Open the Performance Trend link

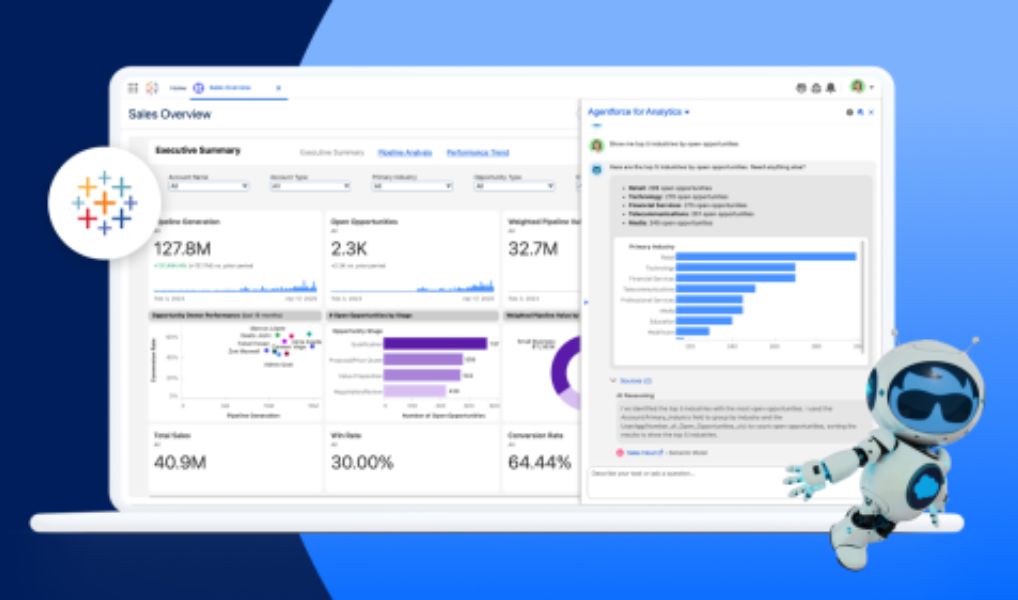pyautogui.click(x=478, y=153)
